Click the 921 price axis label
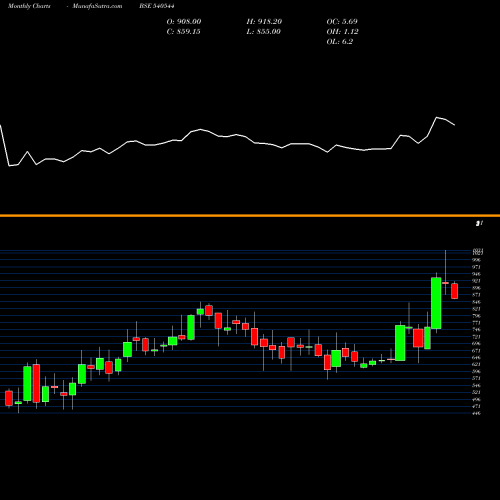The width and height of the screenshot is (500, 500). coord(477,281)
